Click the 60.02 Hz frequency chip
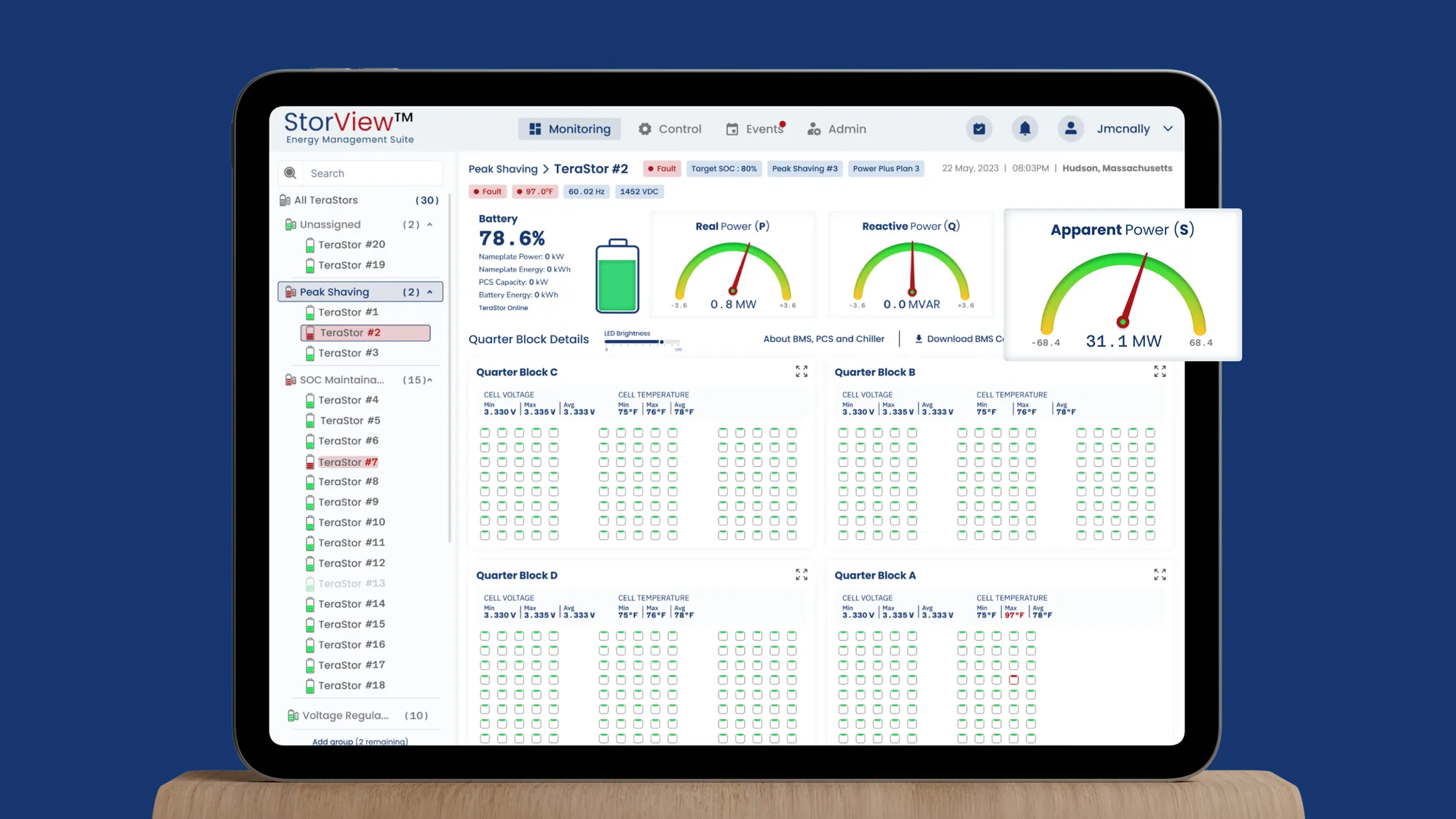The height and width of the screenshot is (819, 1456). click(x=586, y=191)
